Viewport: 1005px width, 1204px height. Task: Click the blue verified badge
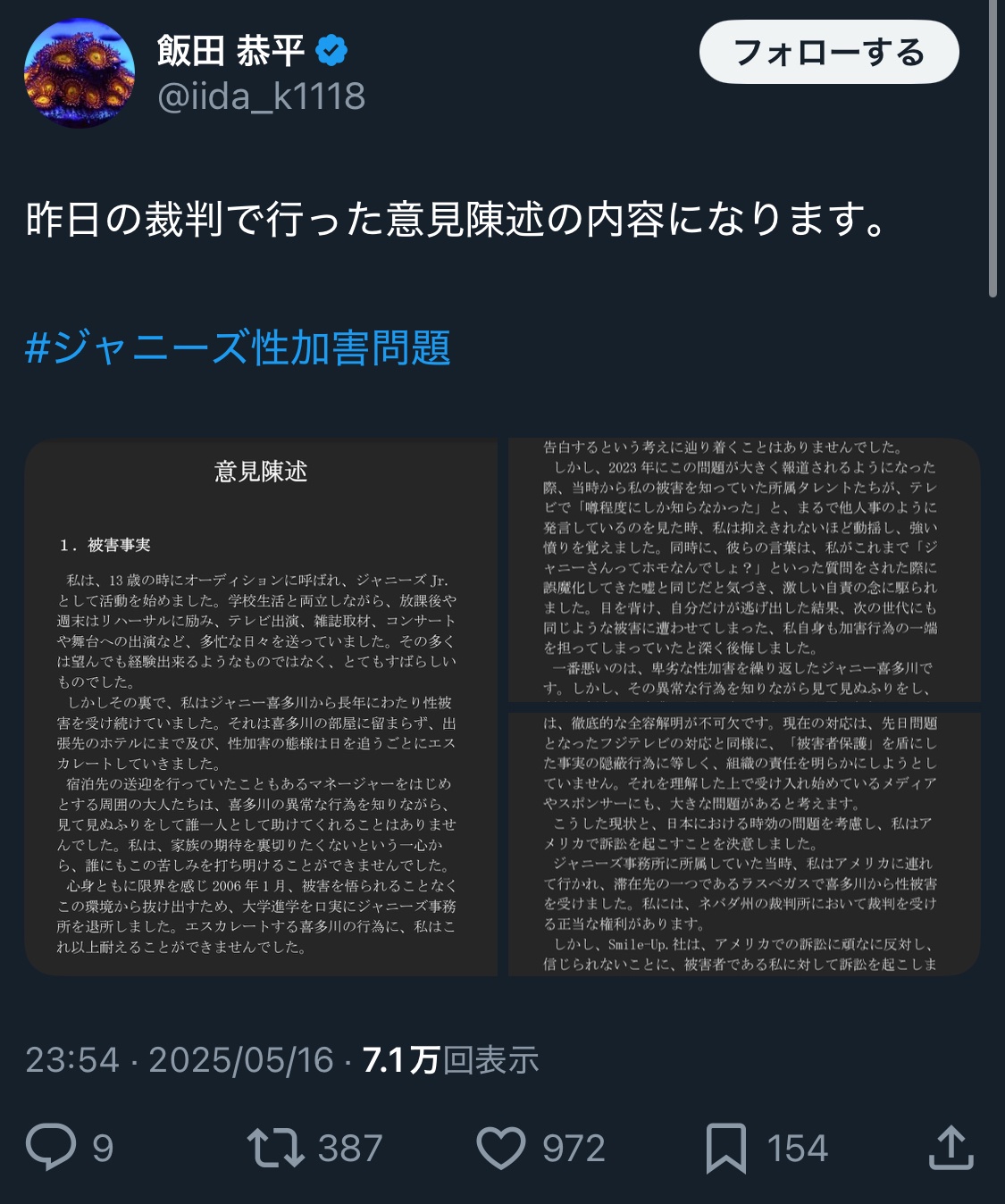[331, 51]
